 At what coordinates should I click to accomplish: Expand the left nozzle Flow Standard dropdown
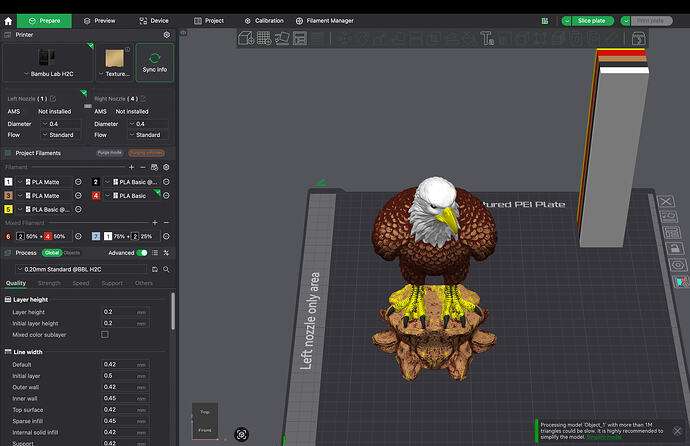pos(61,135)
